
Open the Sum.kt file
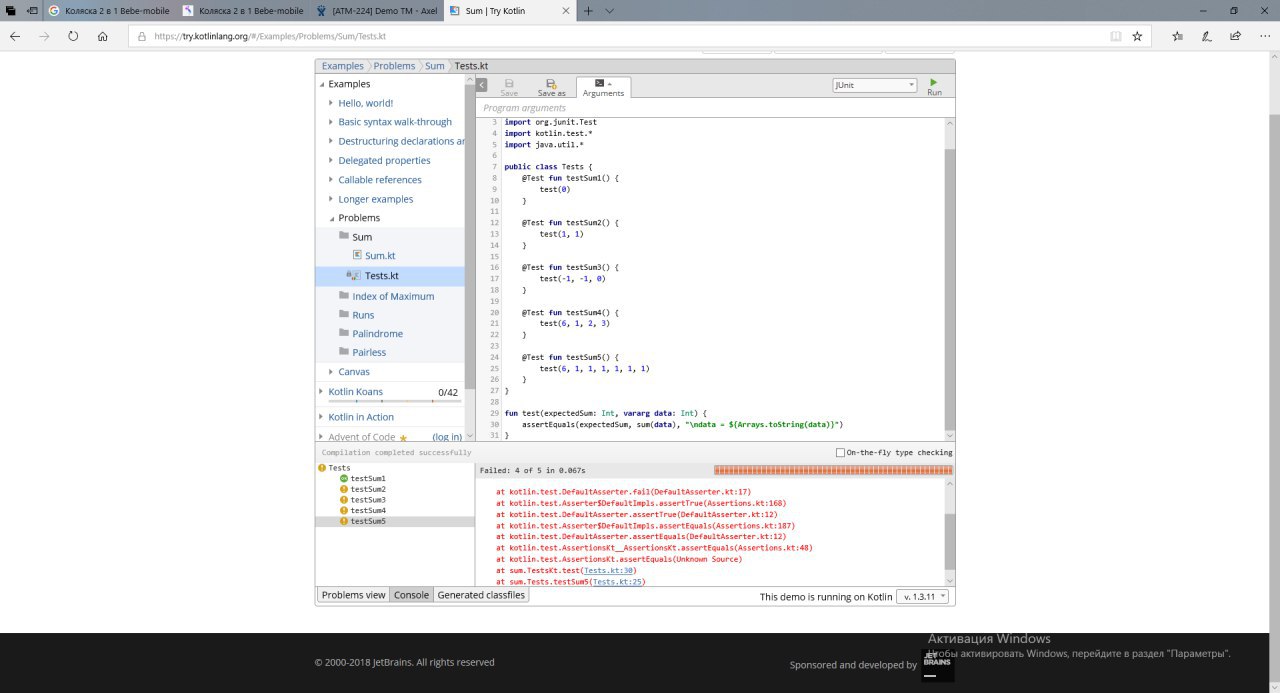[x=380, y=256]
